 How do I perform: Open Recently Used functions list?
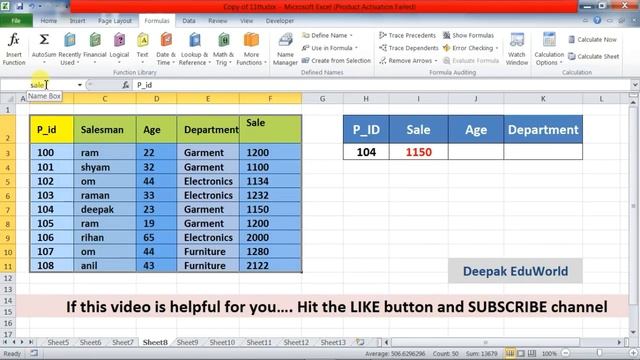(x=70, y=49)
